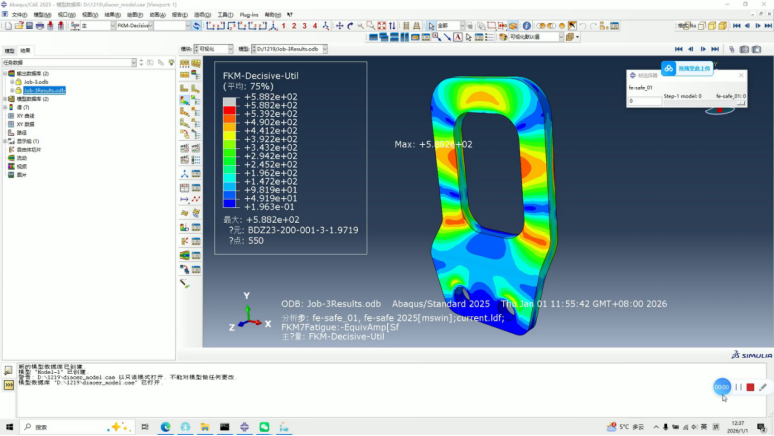Auto-fit the view with red arrows icon

tap(382, 26)
